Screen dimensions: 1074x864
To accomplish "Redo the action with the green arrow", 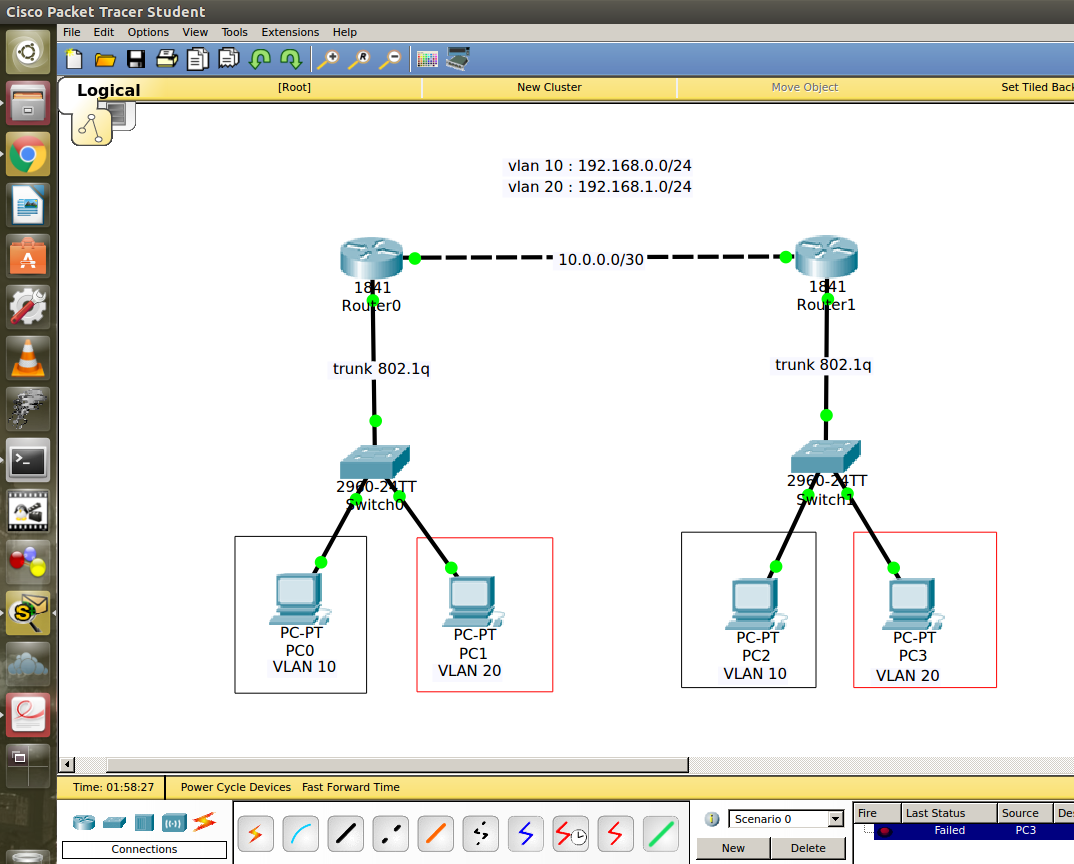I will (x=291, y=60).
